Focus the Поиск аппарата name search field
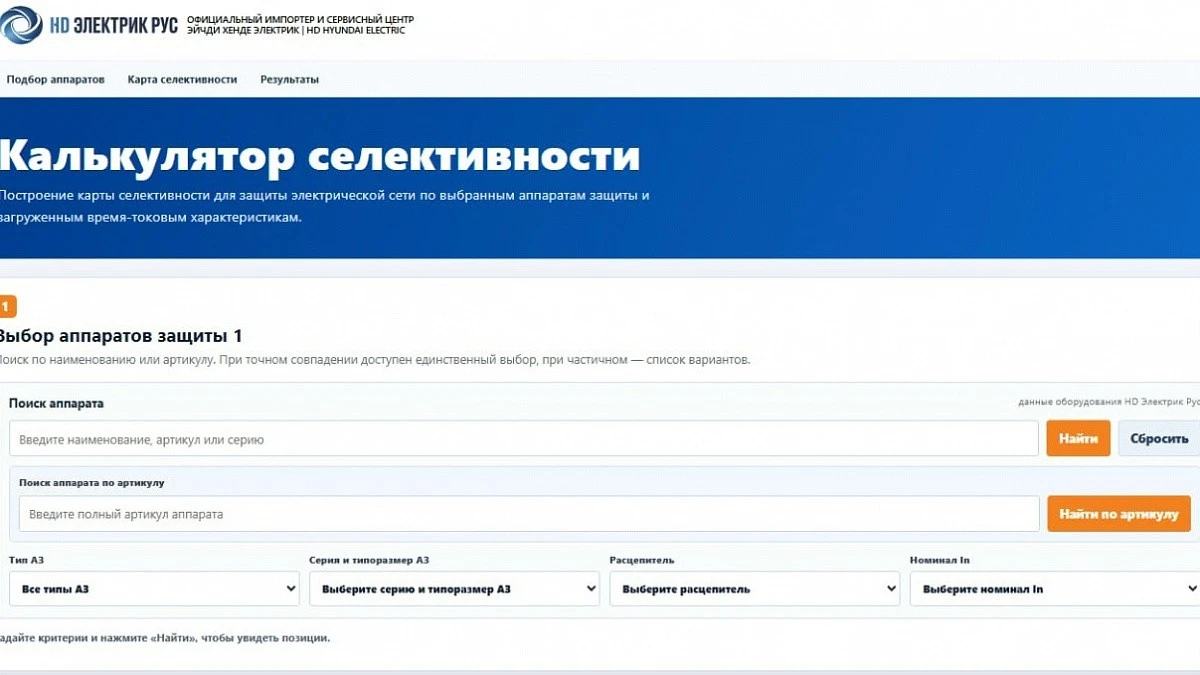The image size is (1200, 675). point(524,439)
